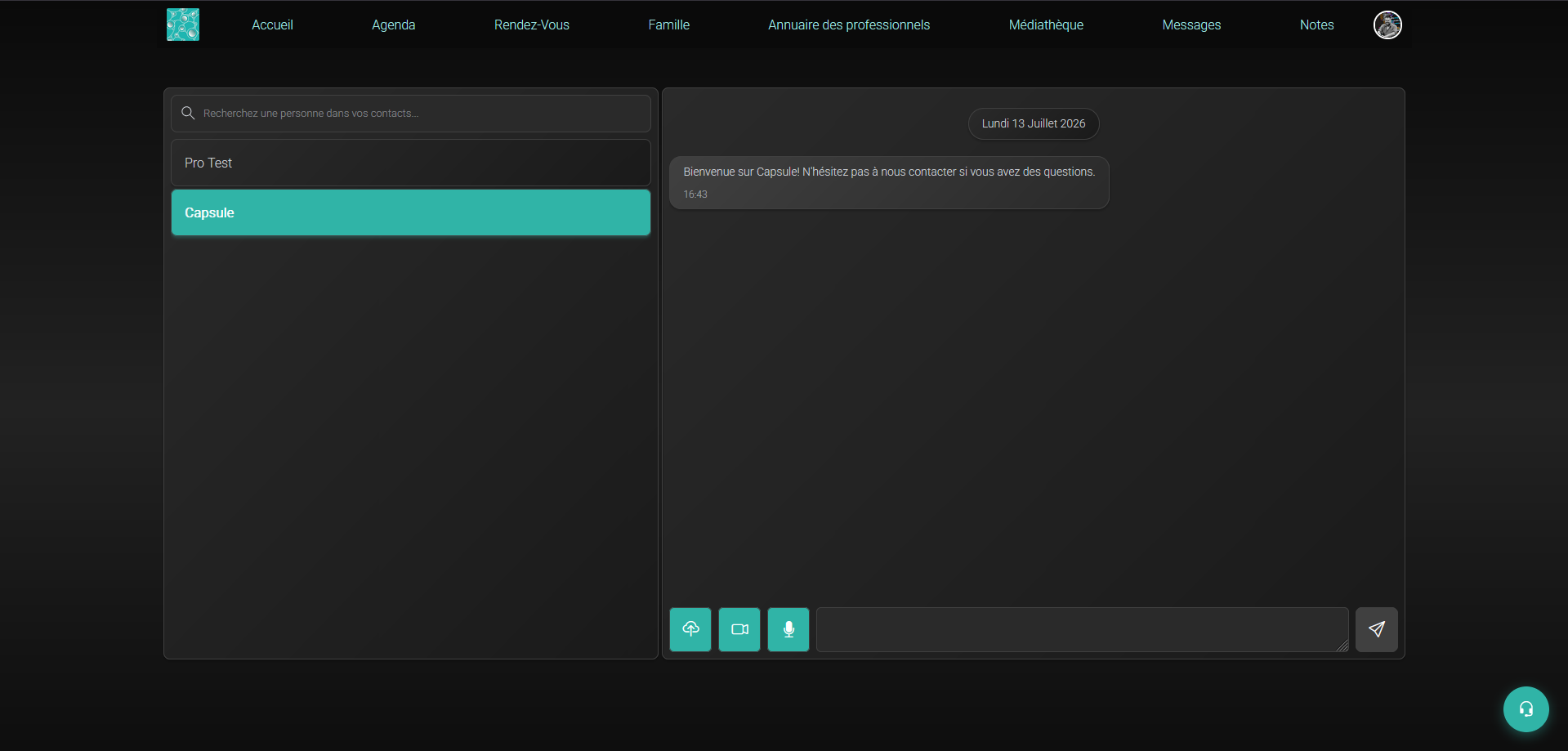This screenshot has width=1568, height=751.
Task: Click the Capsule logo in the navbar
Action: [183, 25]
